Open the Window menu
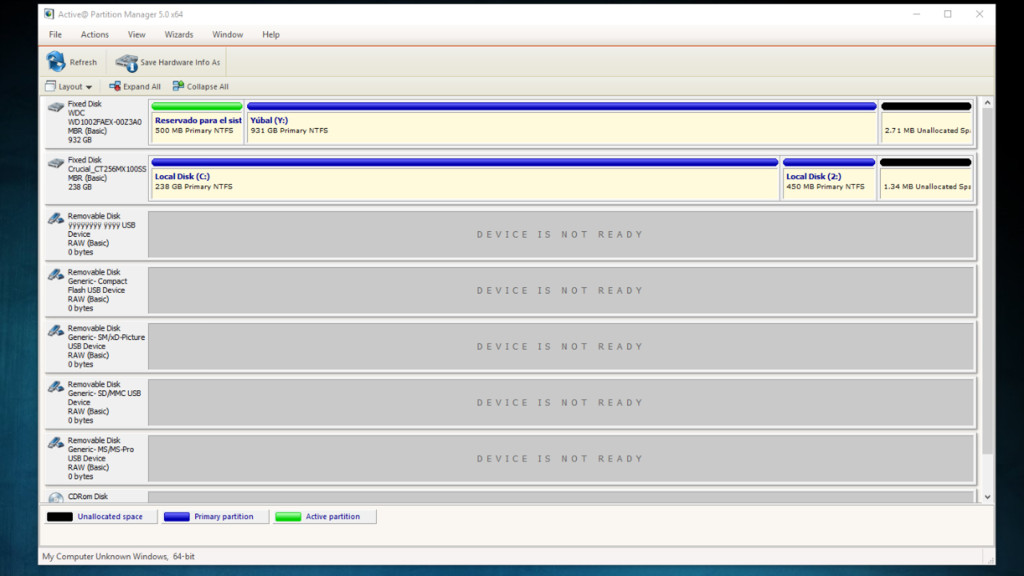Image resolution: width=1024 pixels, height=576 pixels. tap(227, 35)
